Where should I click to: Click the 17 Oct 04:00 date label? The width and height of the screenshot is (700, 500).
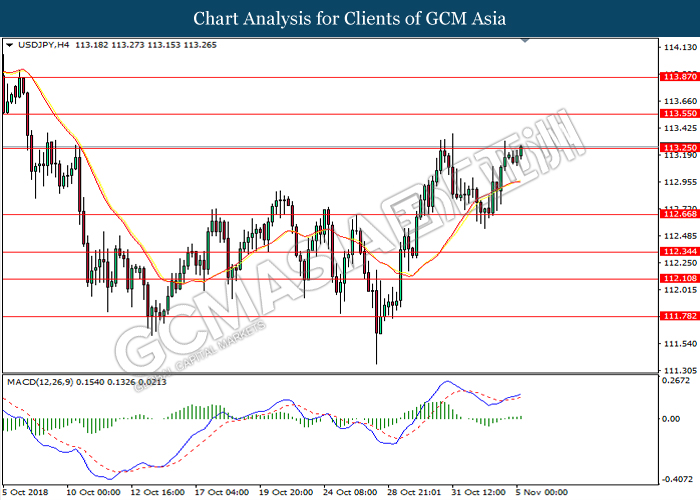[x=222, y=492]
